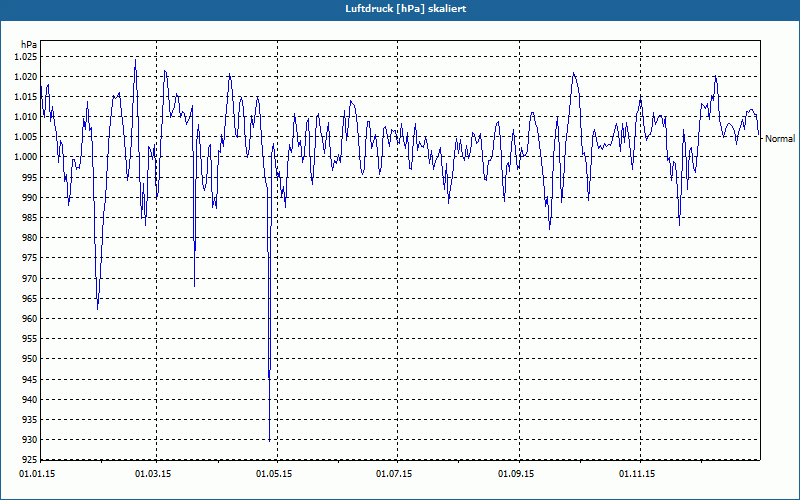Click the 945 pressure axis value
Viewport: 800px width, 500px height.
click(31, 379)
